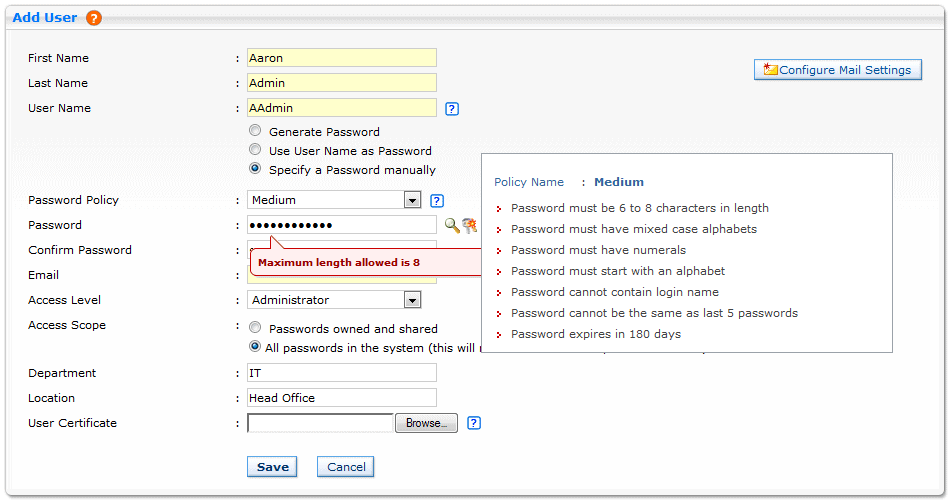Select Passwords owned and shared scope

click(x=255, y=328)
